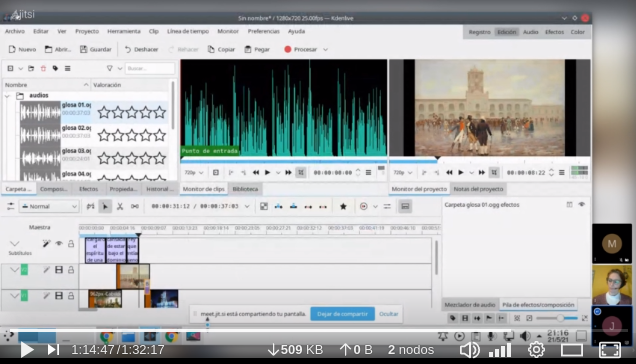Switch to the Mezclador de audio tab
636x364 pixels.
point(470,305)
